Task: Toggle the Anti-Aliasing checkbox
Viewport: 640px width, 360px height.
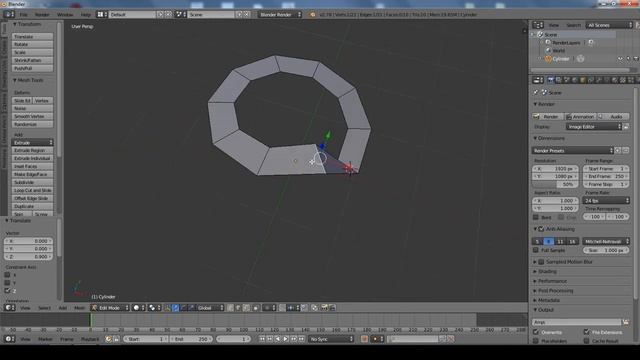Action: (x=541, y=229)
